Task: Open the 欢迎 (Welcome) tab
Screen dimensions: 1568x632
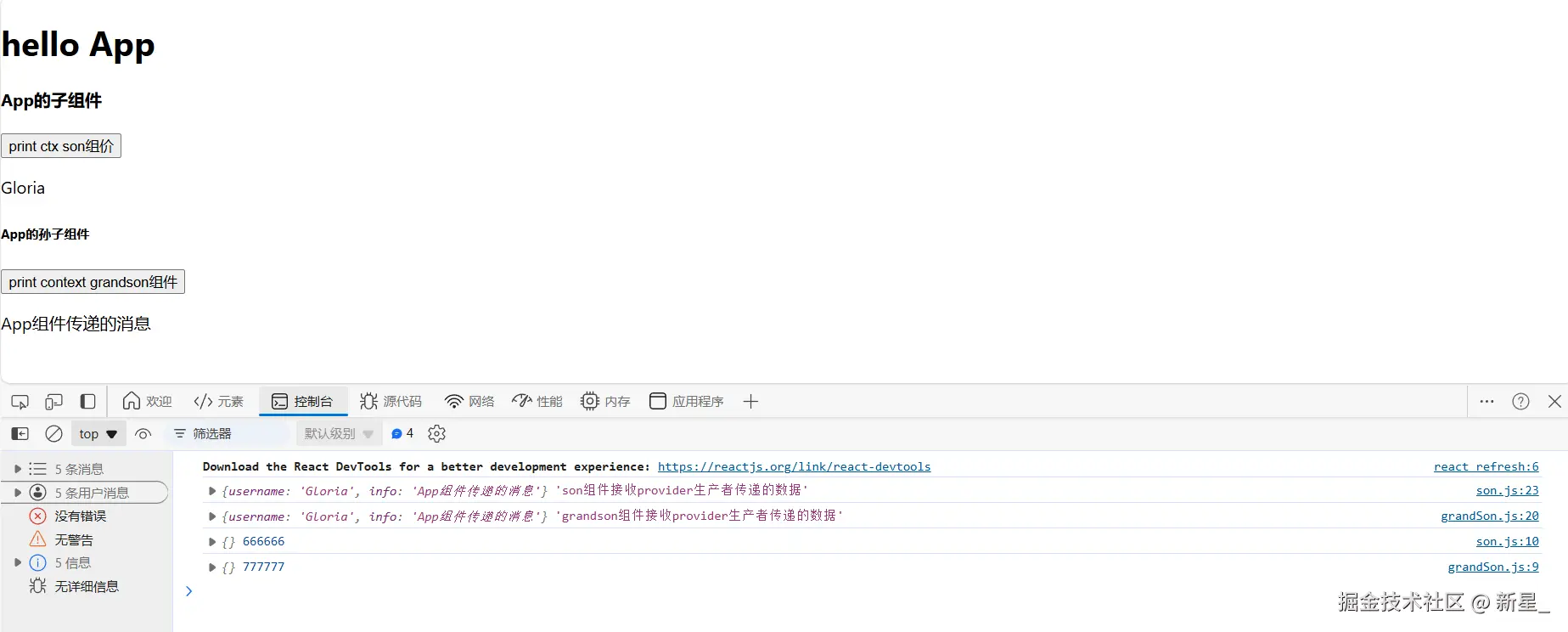Action: click(148, 402)
